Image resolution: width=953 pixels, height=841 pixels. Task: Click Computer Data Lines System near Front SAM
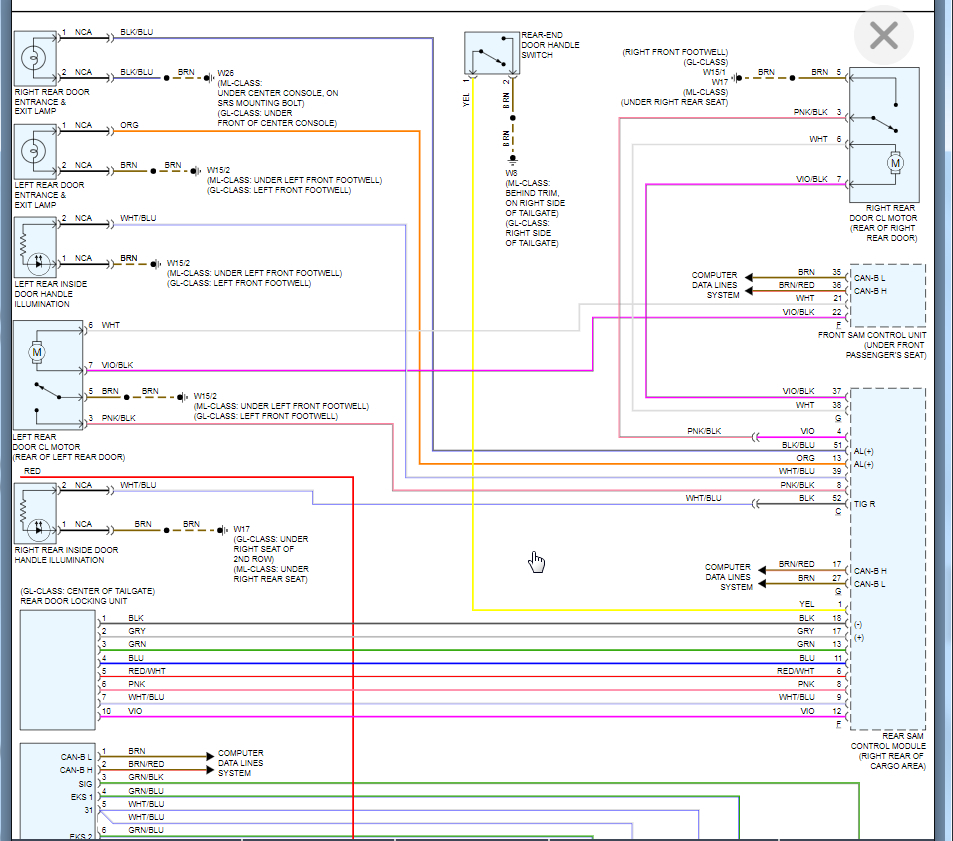click(x=714, y=285)
